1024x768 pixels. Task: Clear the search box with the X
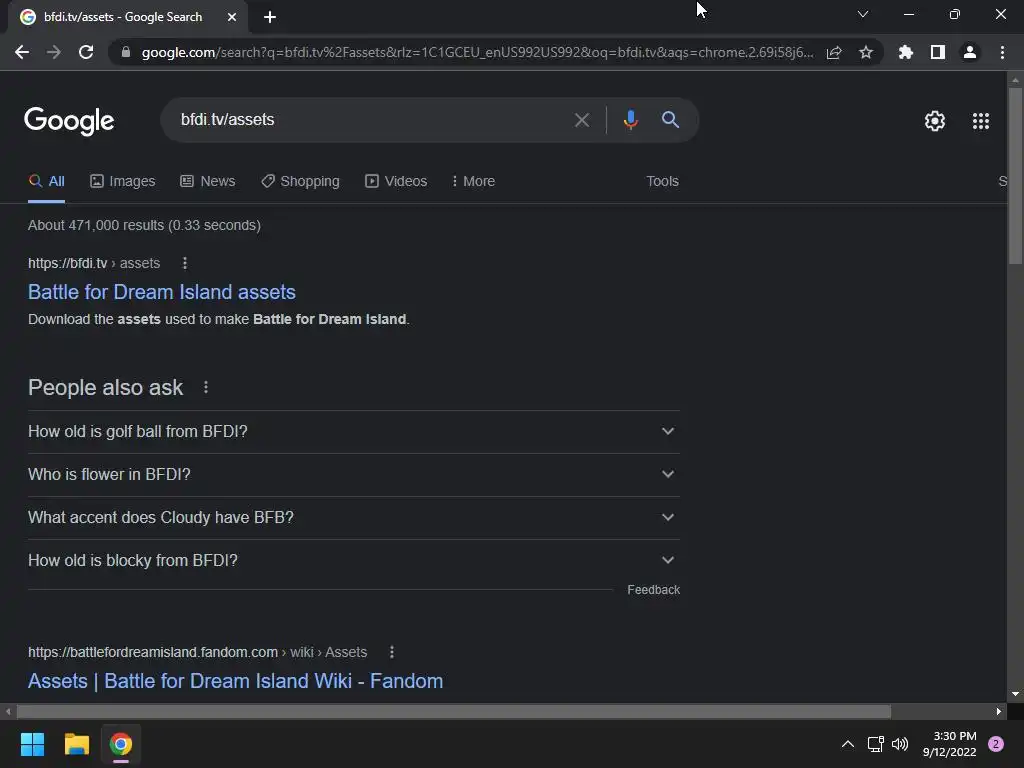click(x=581, y=120)
